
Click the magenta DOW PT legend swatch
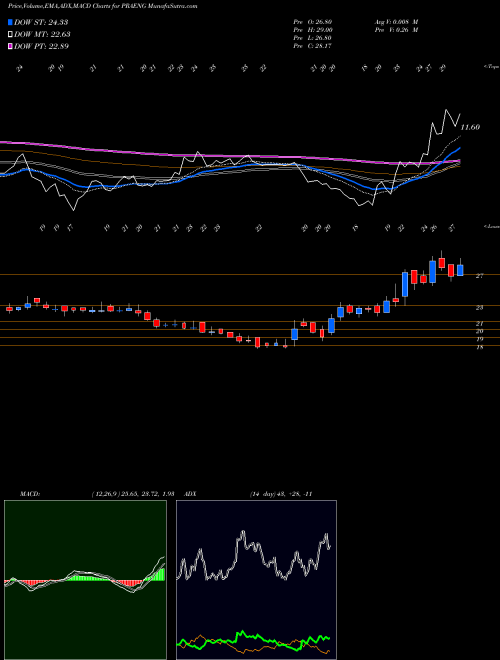(10, 46)
